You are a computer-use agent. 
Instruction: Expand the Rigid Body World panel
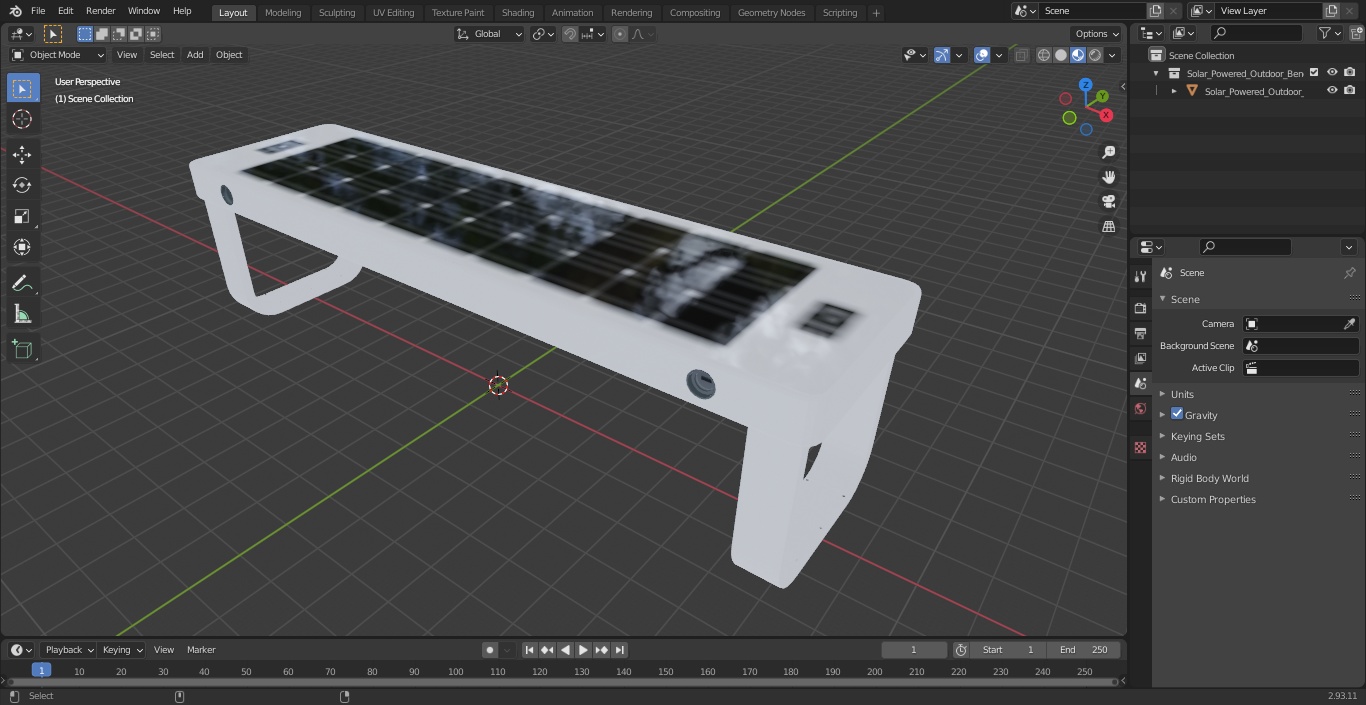coord(1209,478)
